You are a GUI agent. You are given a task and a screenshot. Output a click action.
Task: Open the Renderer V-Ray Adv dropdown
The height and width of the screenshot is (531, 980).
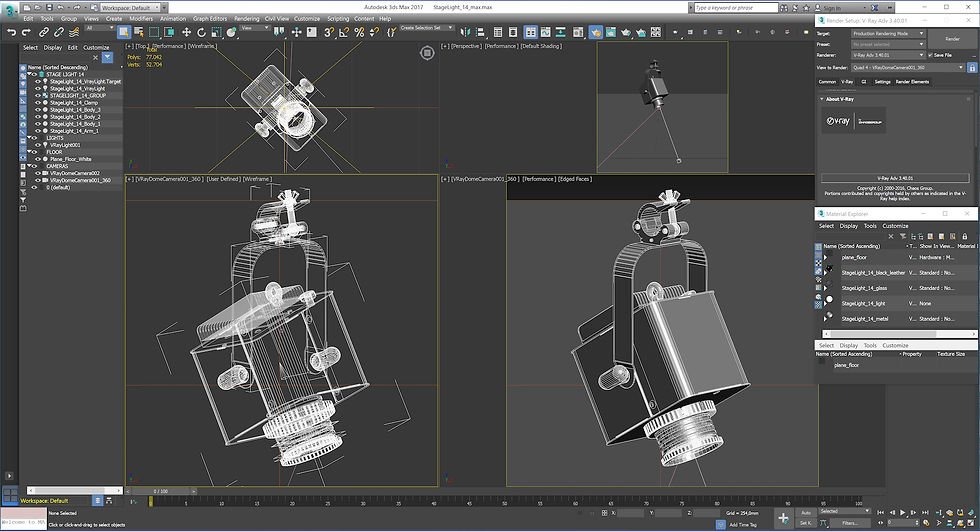(888, 55)
